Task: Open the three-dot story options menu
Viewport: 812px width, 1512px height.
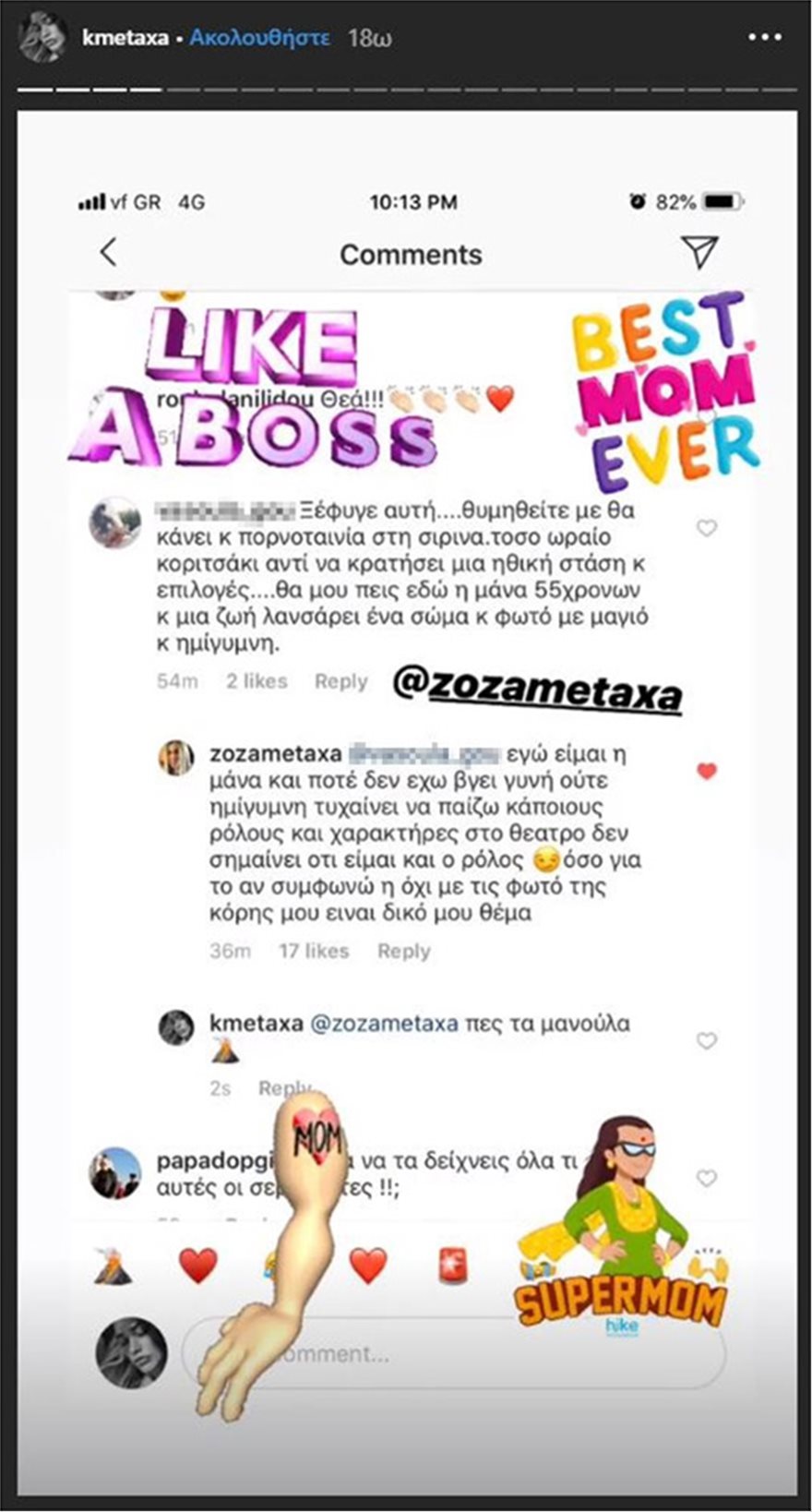Action: click(765, 38)
